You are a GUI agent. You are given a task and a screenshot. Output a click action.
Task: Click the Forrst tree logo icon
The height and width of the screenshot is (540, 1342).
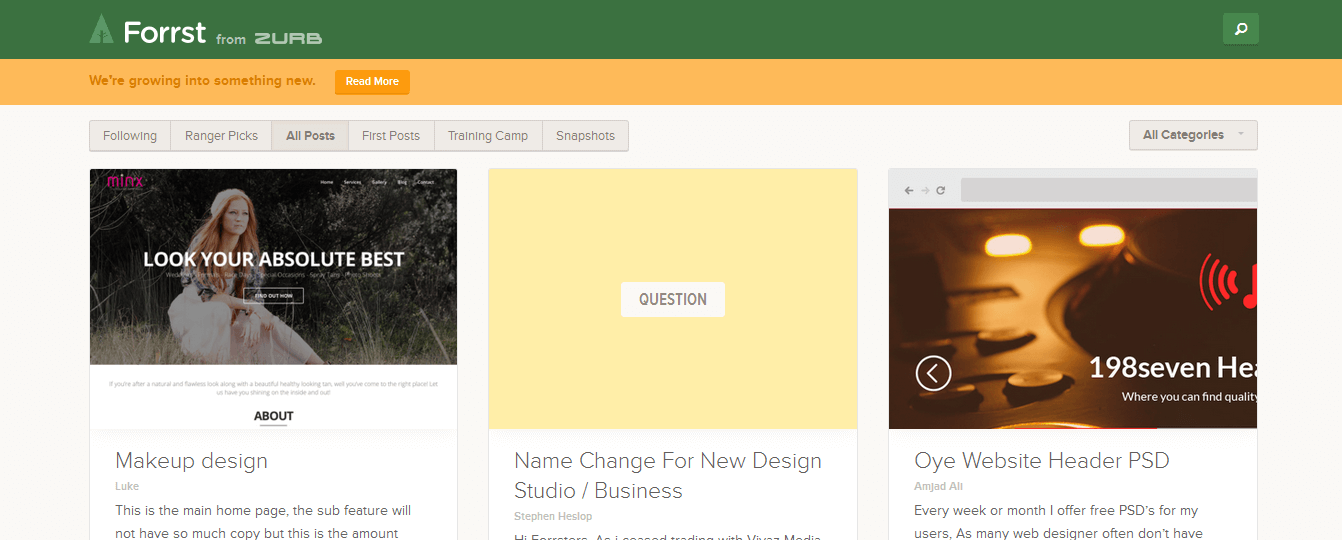pyautogui.click(x=101, y=29)
